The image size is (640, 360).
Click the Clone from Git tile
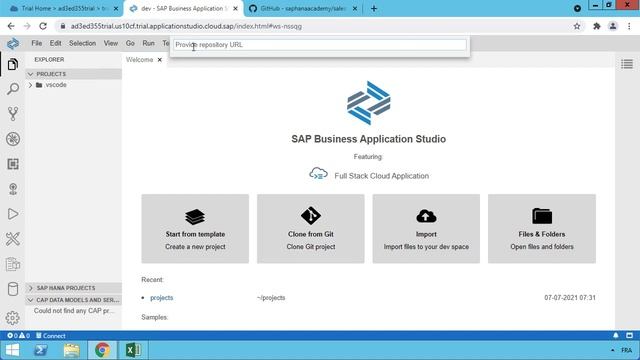click(x=311, y=229)
